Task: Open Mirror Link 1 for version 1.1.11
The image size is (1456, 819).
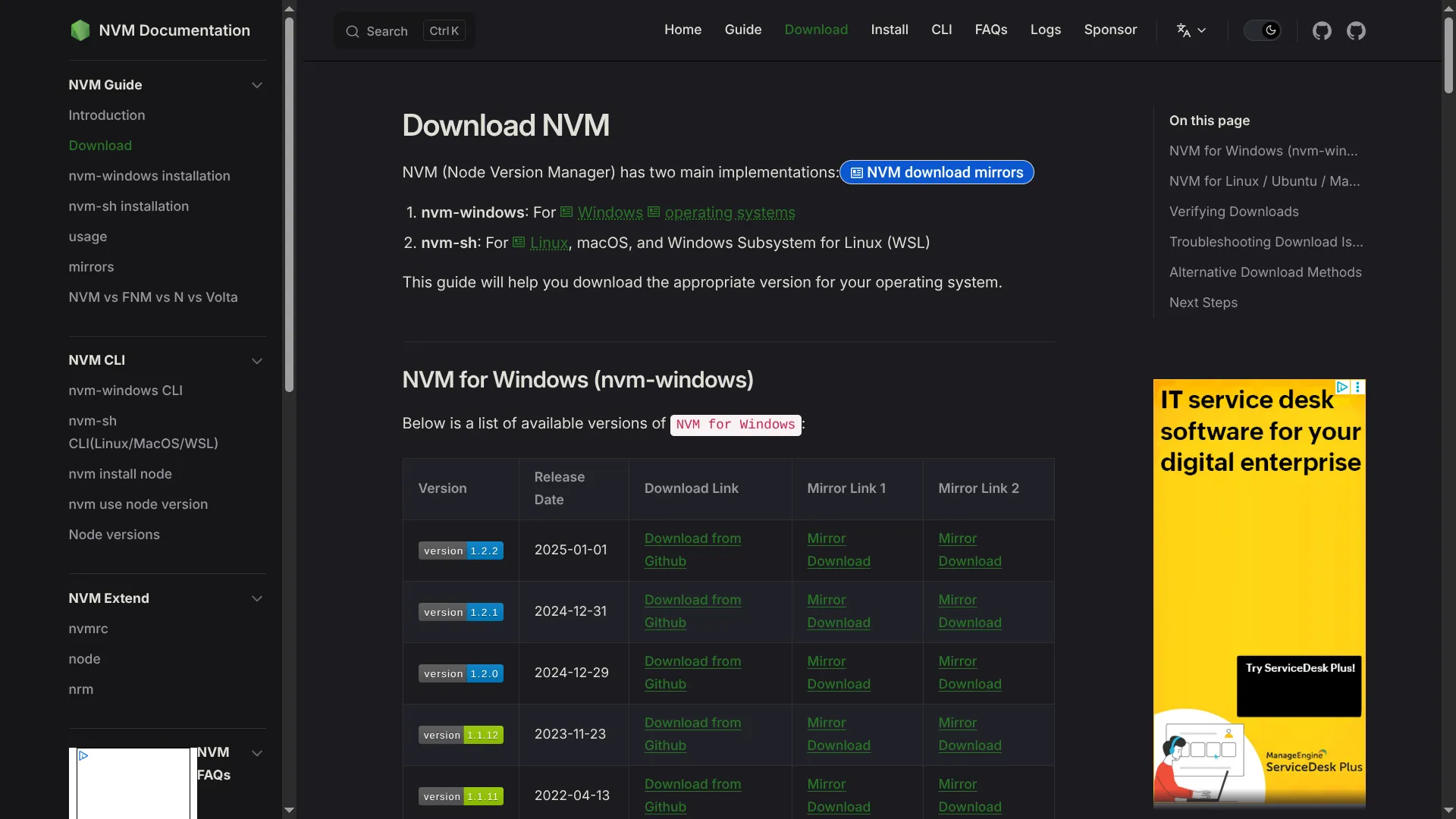Action: (838, 795)
